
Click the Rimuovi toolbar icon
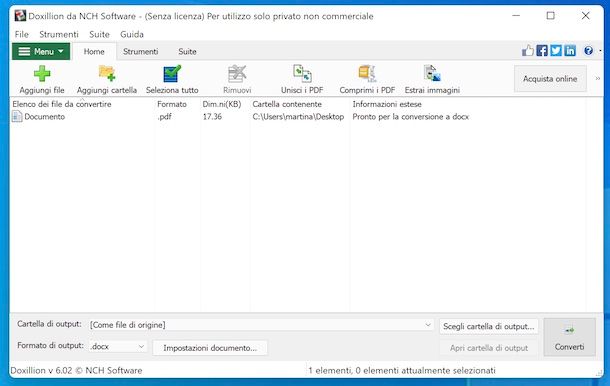point(237,74)
